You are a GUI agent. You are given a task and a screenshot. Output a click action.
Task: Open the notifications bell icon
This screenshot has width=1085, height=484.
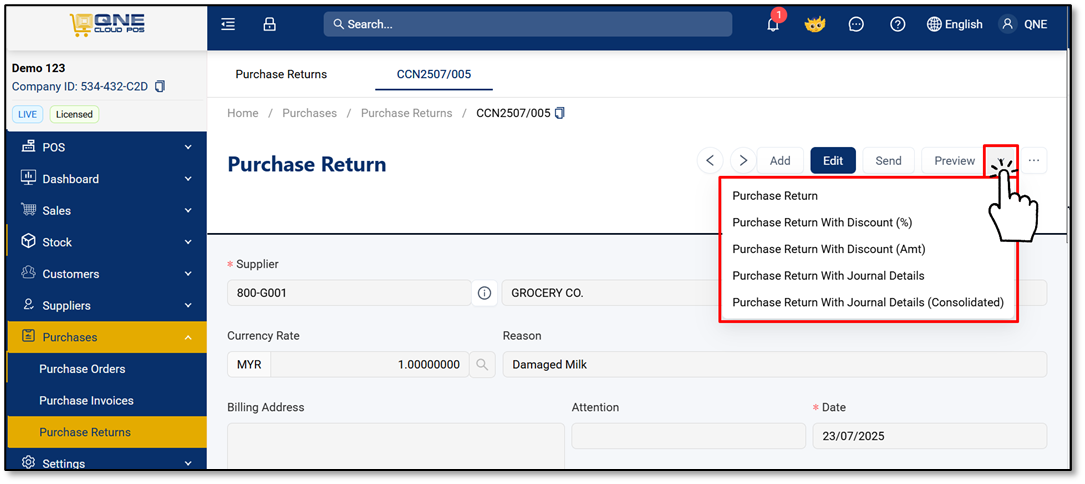(774, 24)
